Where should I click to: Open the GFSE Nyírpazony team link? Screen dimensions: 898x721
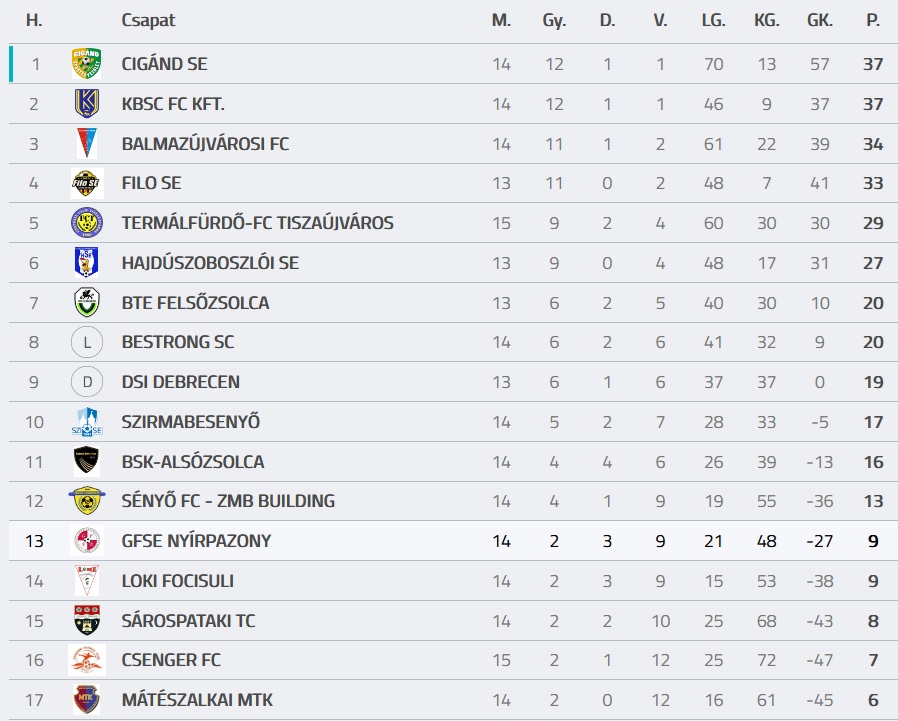click(196, 541)
